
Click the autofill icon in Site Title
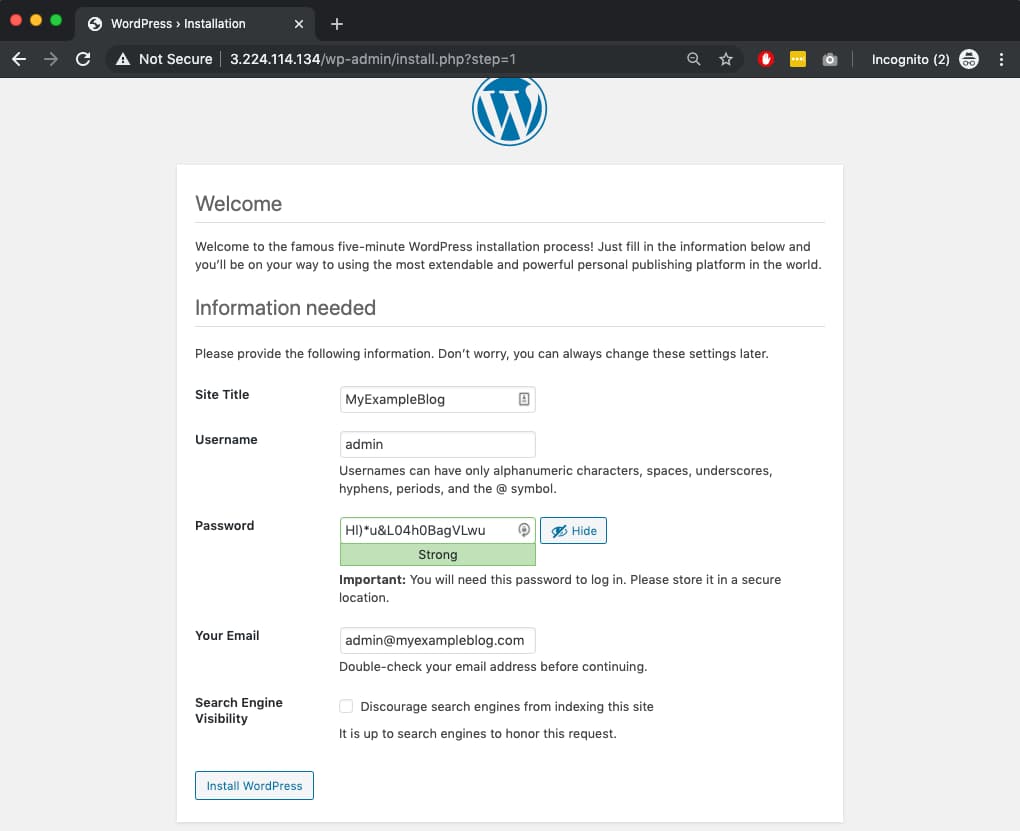coord(524,399)
